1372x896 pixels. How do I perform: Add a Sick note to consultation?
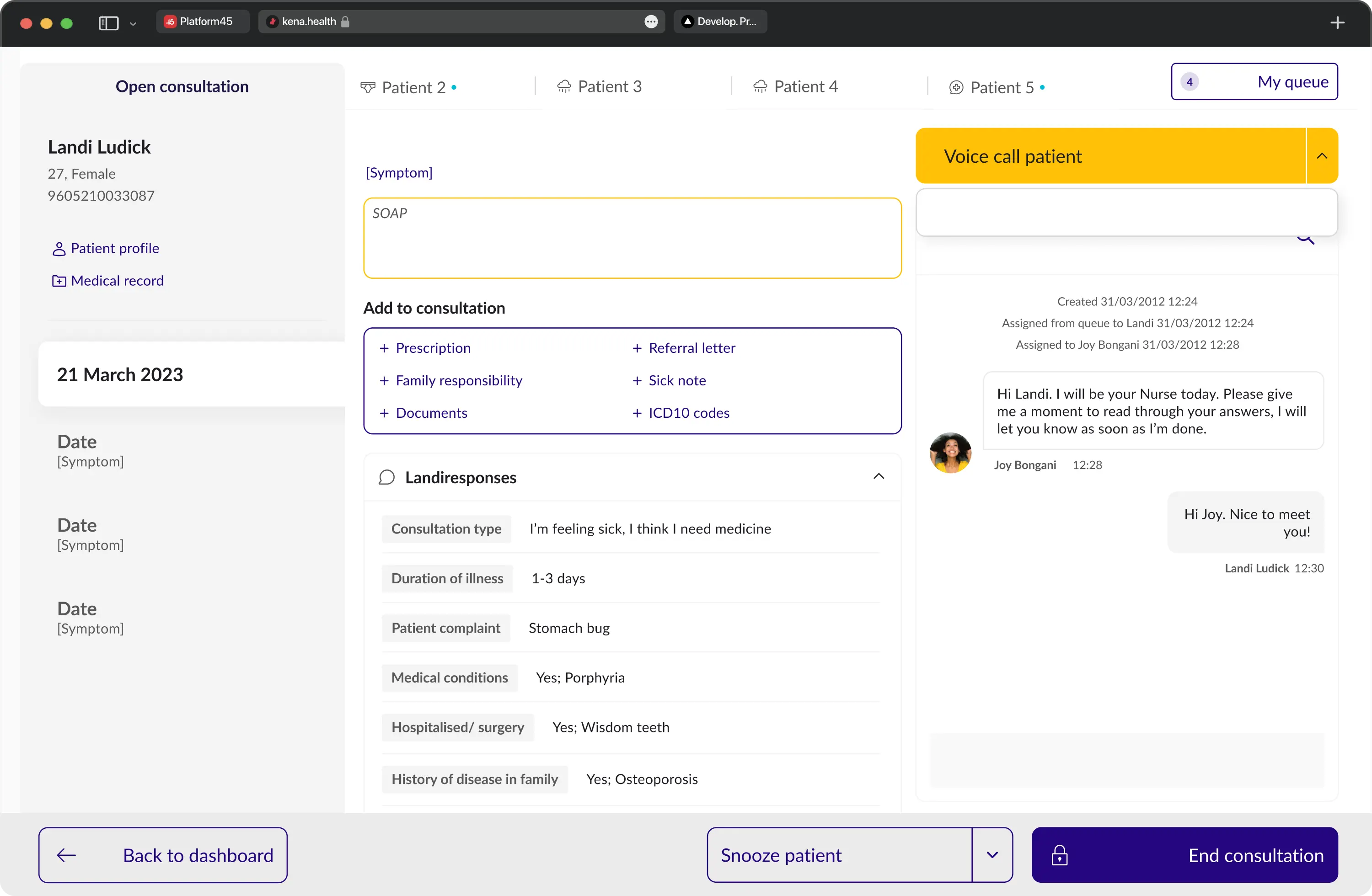(x=676, y=380)
